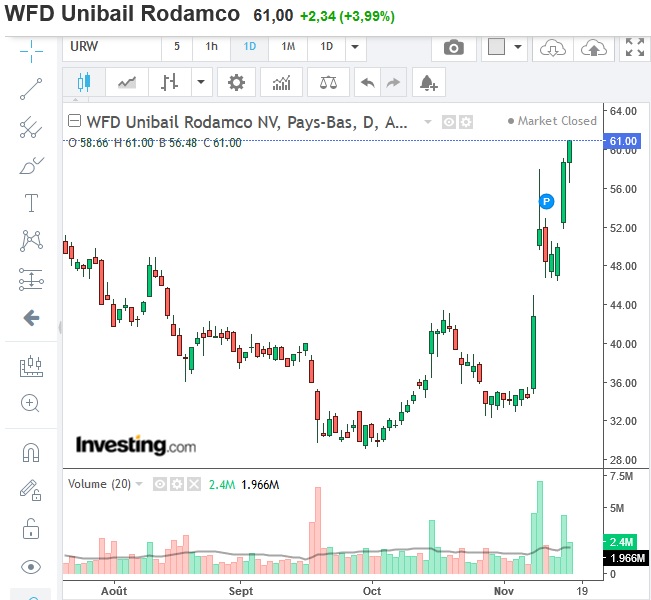The image size is (651, 600).
Task: Click the Août label on time axis
Action: point(114,591)
